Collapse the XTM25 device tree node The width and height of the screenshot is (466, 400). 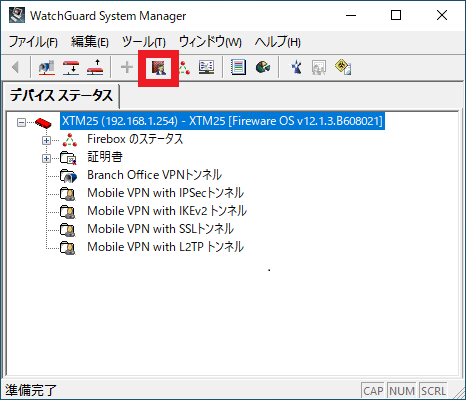coord(21,122)
